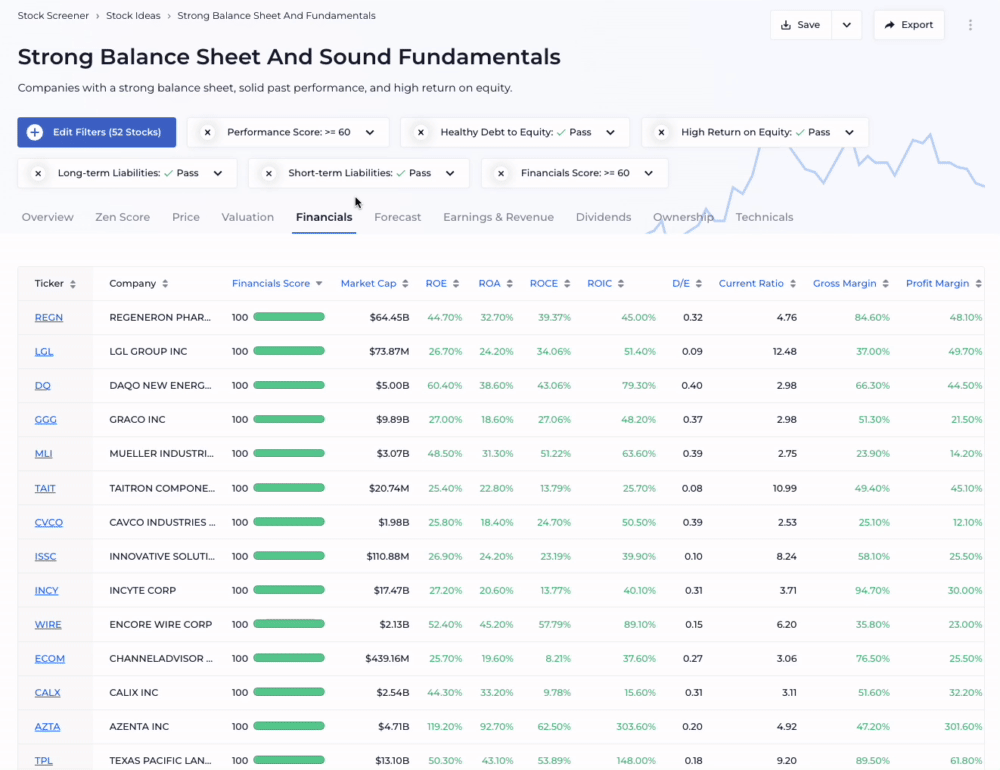Open the Dividends tab
This screenshot has width=1000, height=770.
(x=603, y=217)
